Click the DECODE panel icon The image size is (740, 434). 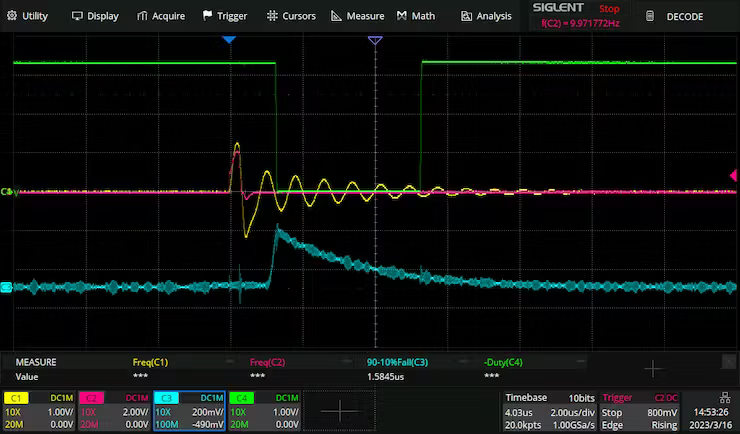pos(650,16)
